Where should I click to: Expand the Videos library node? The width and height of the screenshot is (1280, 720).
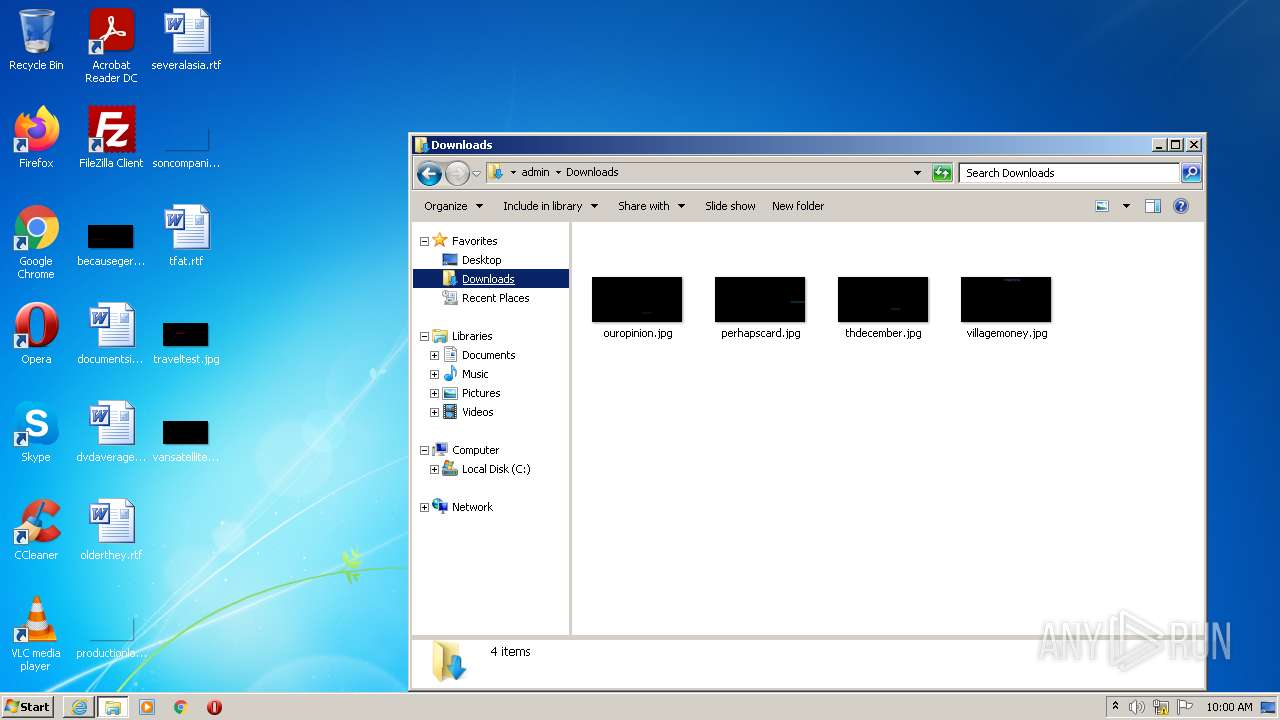[x=434, y=412]
